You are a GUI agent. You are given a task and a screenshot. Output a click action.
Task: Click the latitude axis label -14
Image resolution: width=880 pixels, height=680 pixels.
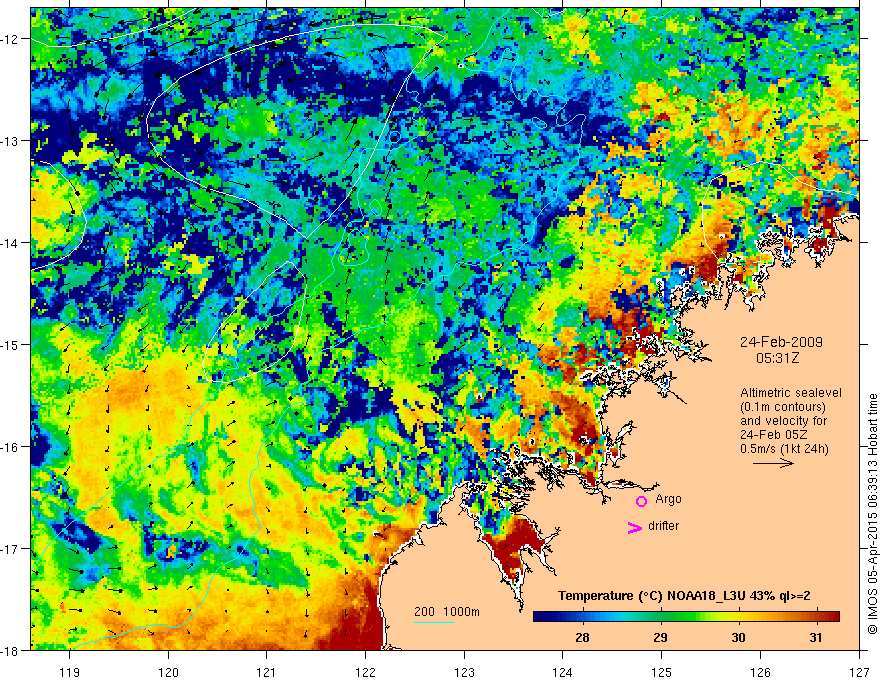point(10,243)
